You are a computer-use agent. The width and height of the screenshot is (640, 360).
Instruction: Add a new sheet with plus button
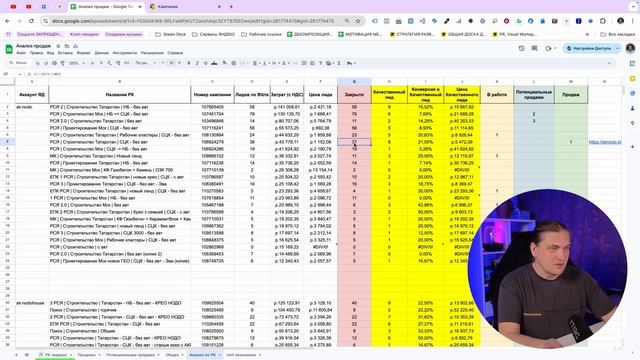(16, 355)
